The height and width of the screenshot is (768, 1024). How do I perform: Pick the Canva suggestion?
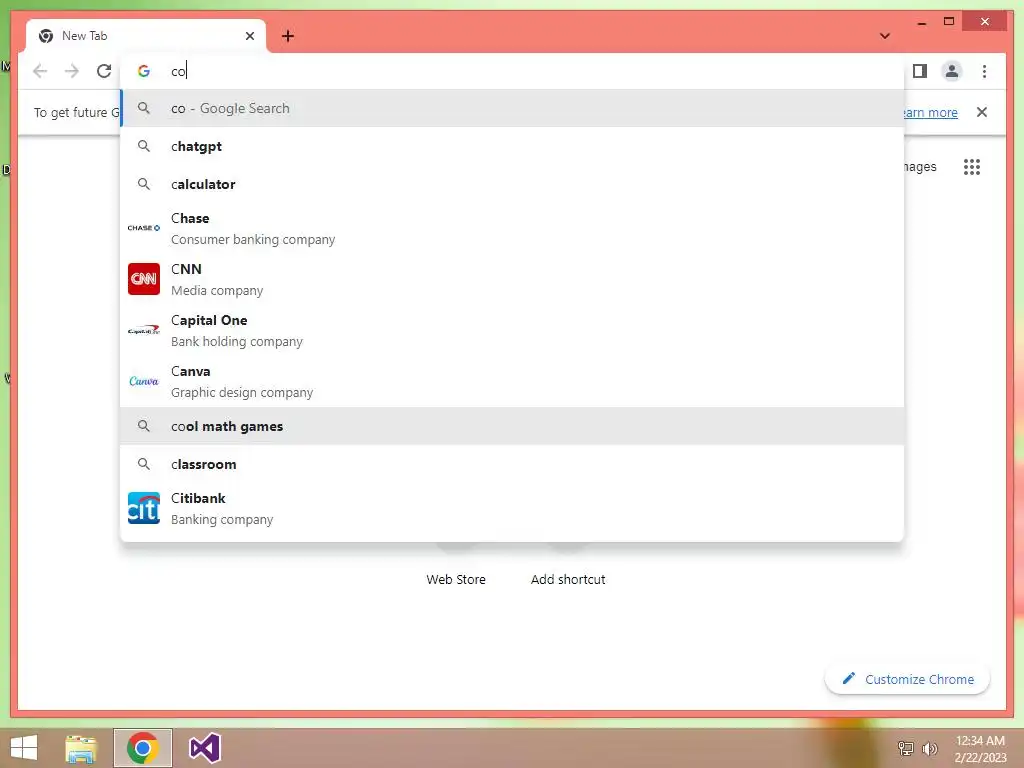[512, 381]
